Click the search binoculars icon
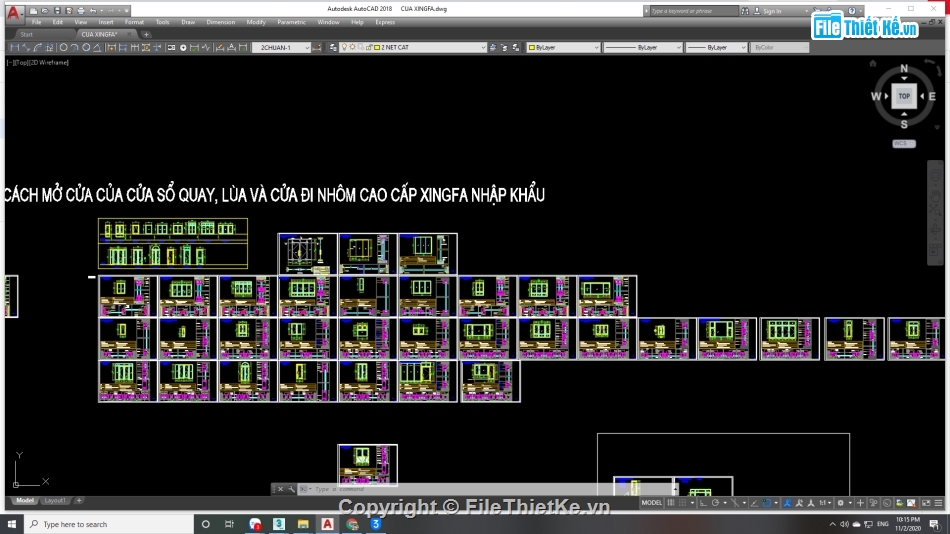Screen dimensions: 950x534 (745, 11)
